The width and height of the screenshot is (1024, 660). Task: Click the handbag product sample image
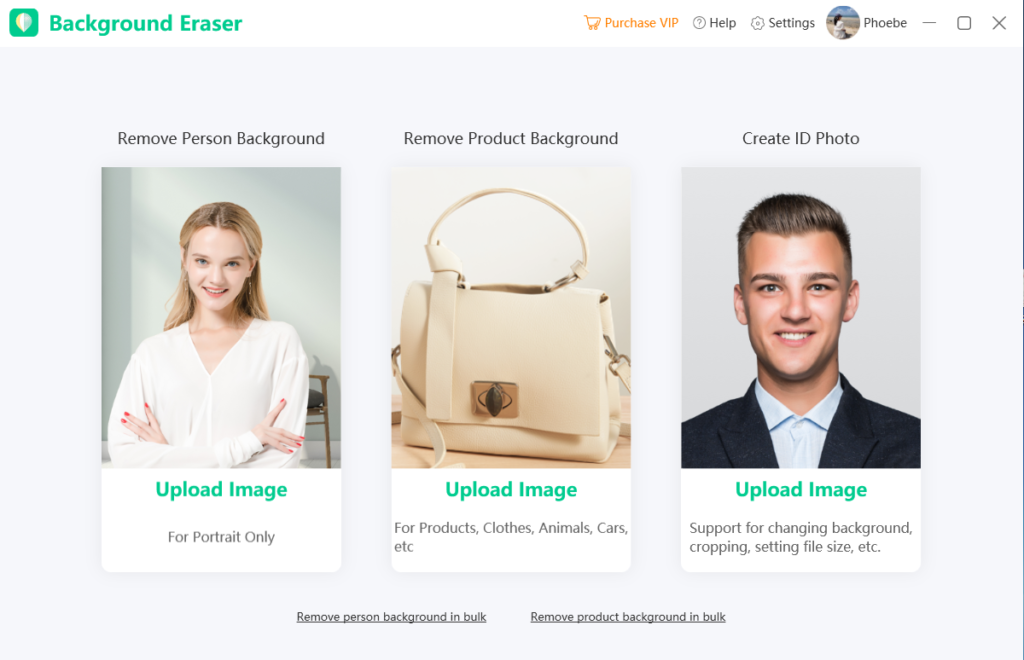511,317
